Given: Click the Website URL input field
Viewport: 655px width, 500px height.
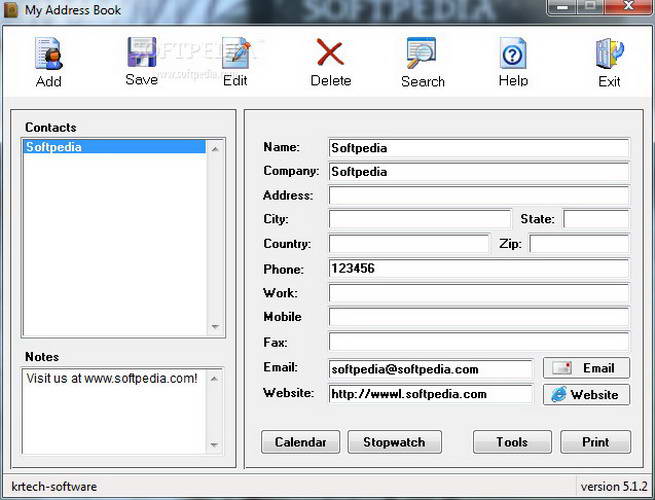Looking at the screenshot, I should pos(431,394).
